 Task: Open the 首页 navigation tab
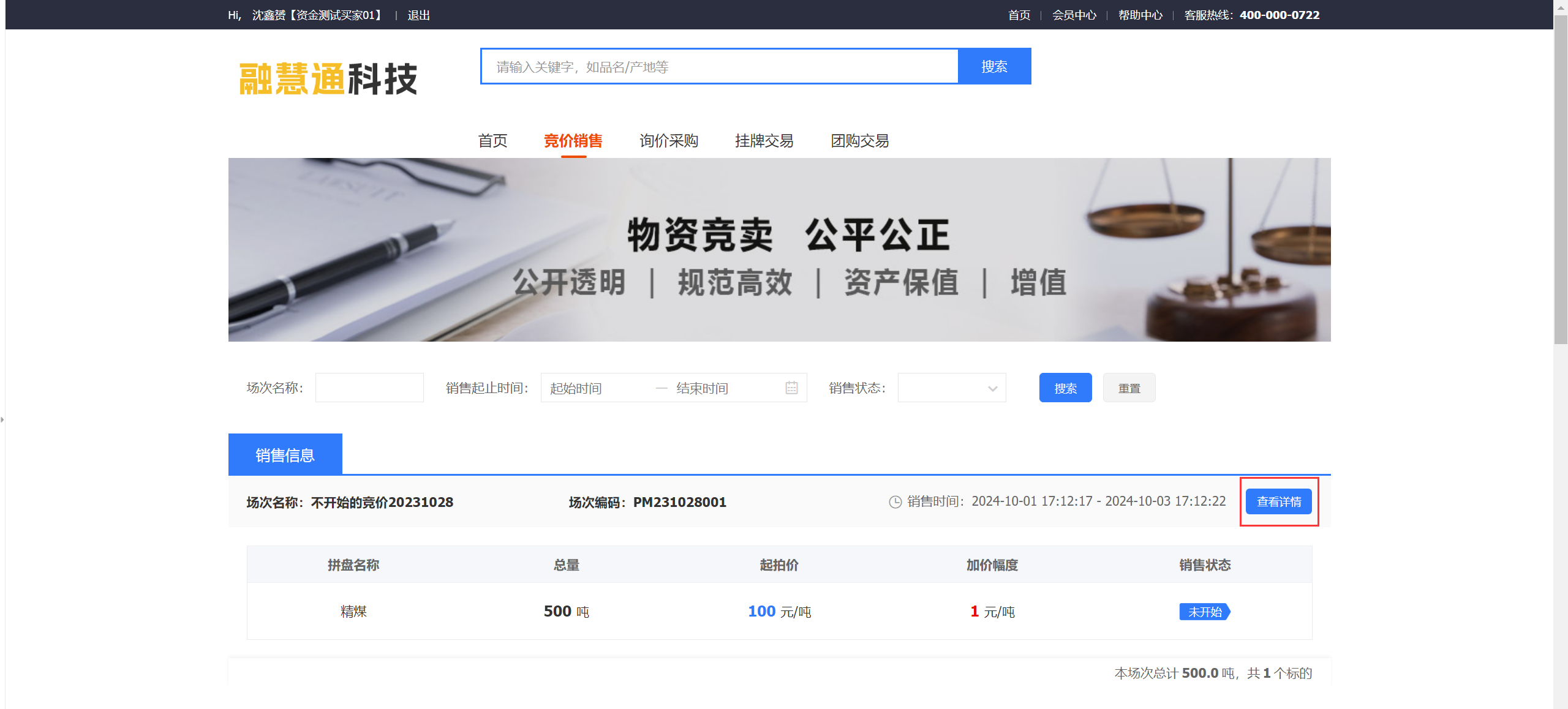pos(493,141)
